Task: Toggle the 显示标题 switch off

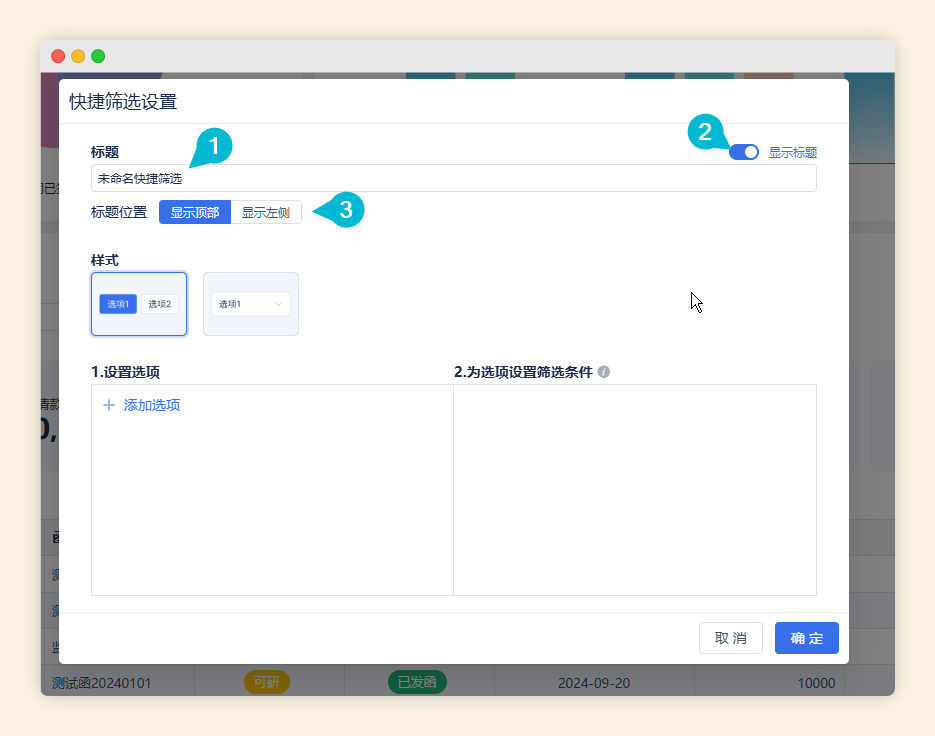Action: (744, 152)
